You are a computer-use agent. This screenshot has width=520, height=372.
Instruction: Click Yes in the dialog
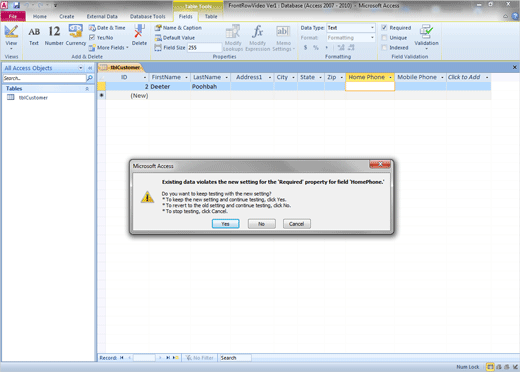[x=226, y=224]
